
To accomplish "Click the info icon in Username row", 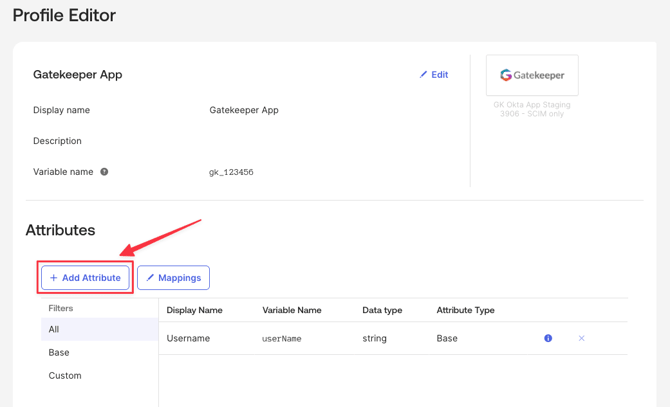I will [548, 339].
